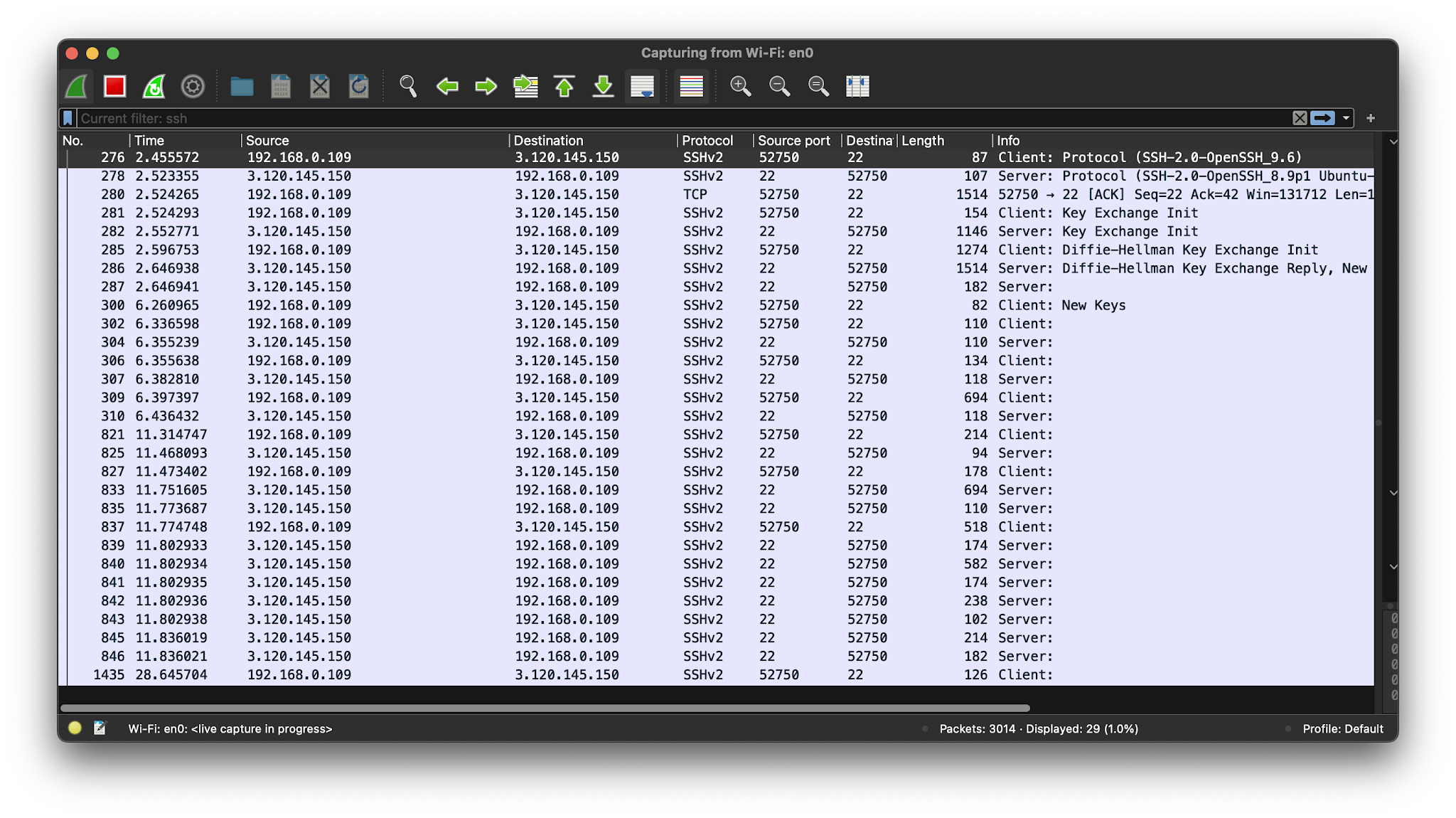Save this capture file icon
Screen dimensions: 1456x818
(281, 87)
